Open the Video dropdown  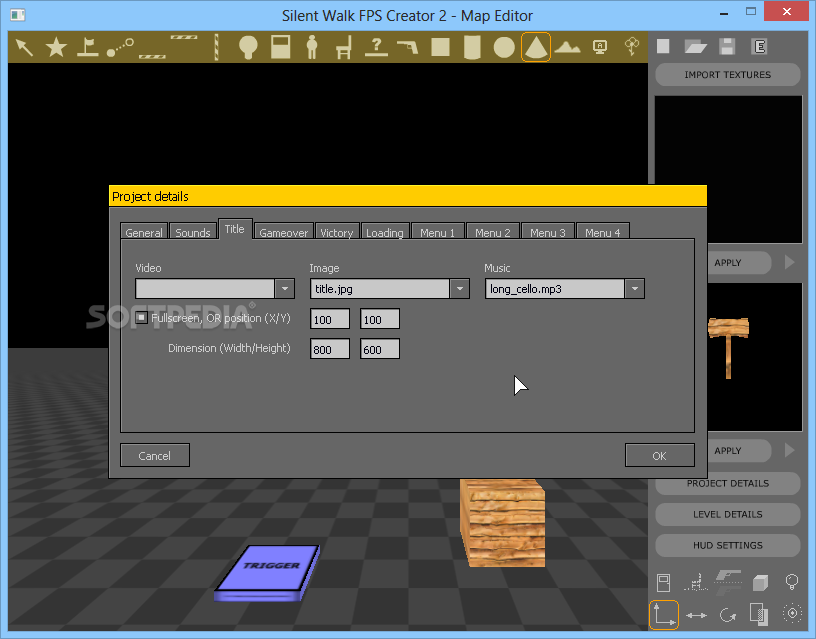tap(285, 289)
